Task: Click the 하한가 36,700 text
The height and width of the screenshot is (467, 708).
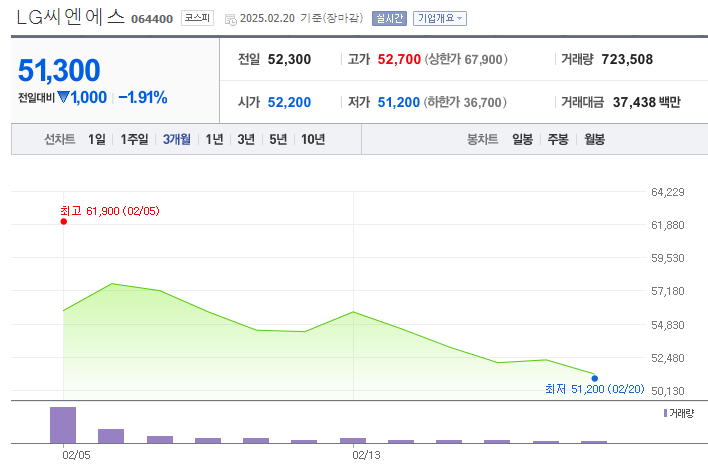Action: tap(465, 102)
